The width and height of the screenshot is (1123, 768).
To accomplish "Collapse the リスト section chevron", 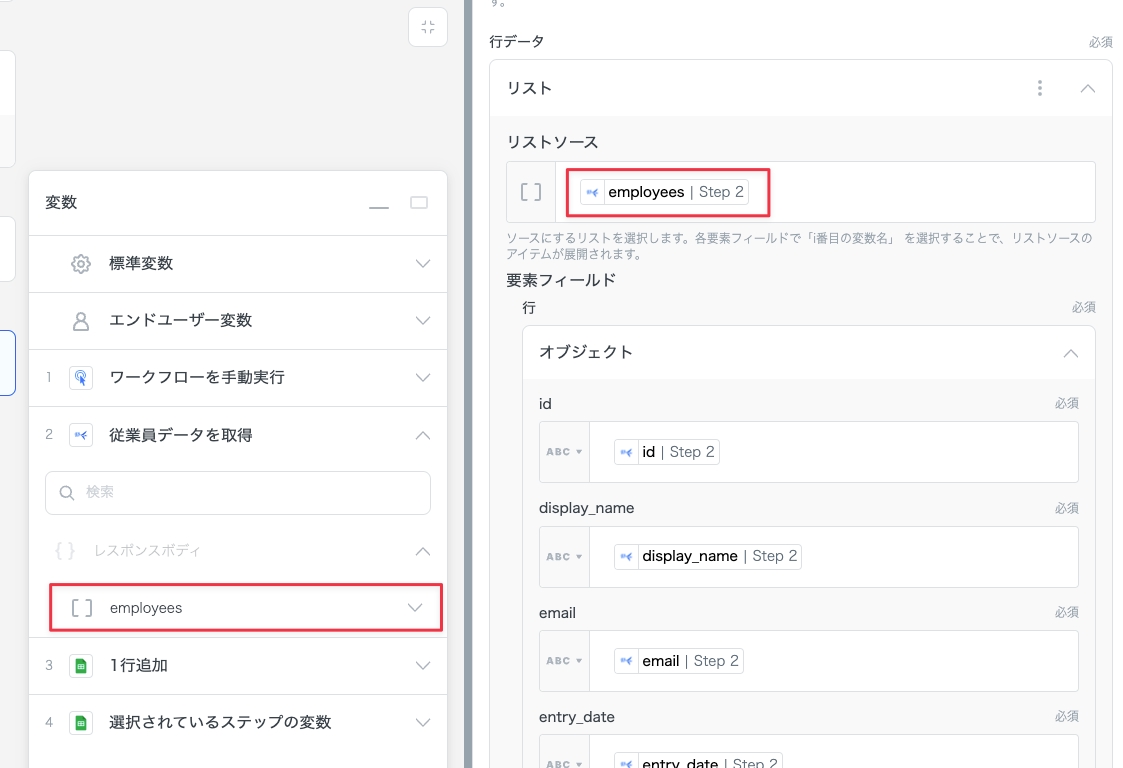I will click(x=1088, y=88).
